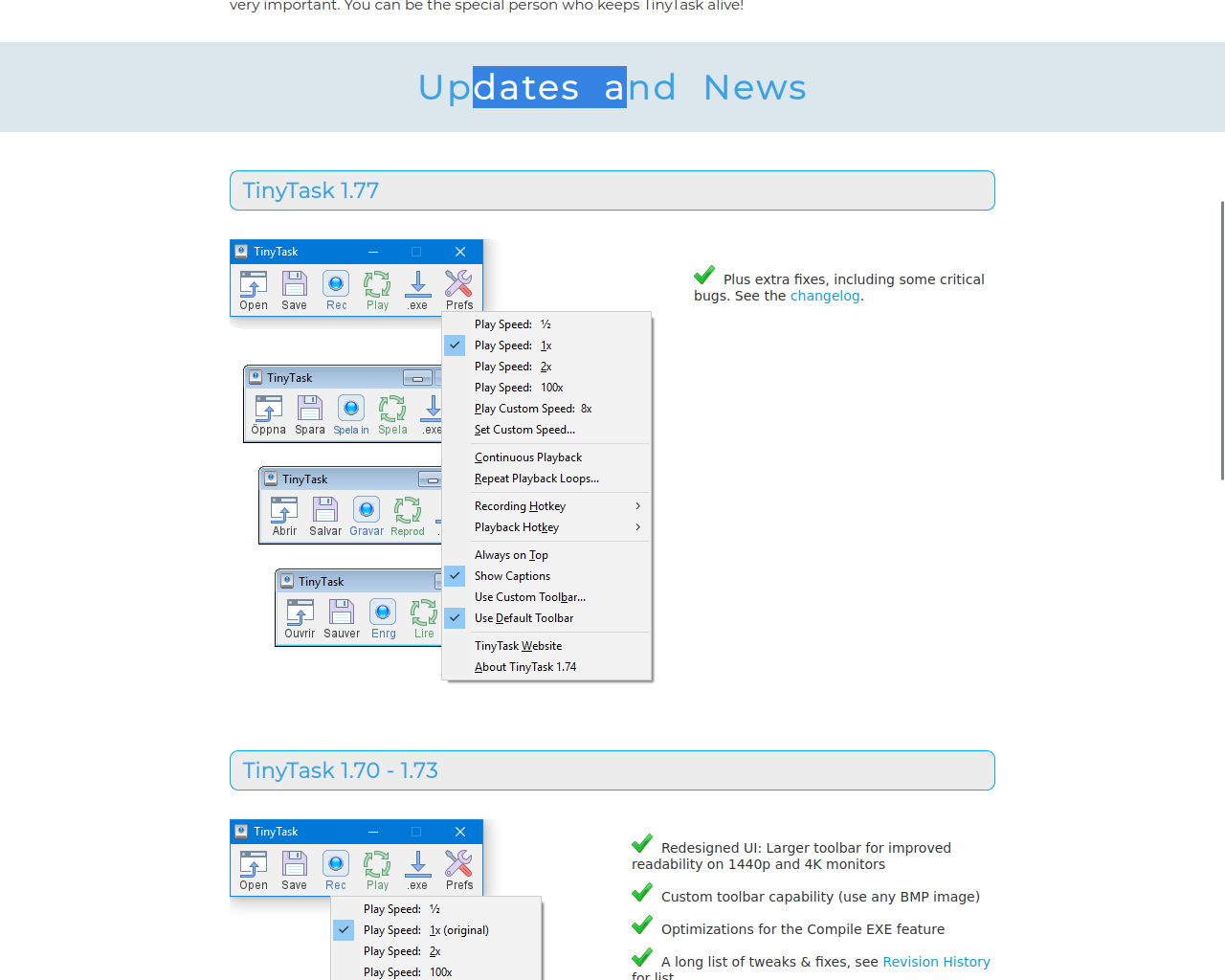Click Open icon in TinyTask 1.70 toolbar
Image resolution: width=1225 pixels, height=980 pixels.
click(254, 870)
